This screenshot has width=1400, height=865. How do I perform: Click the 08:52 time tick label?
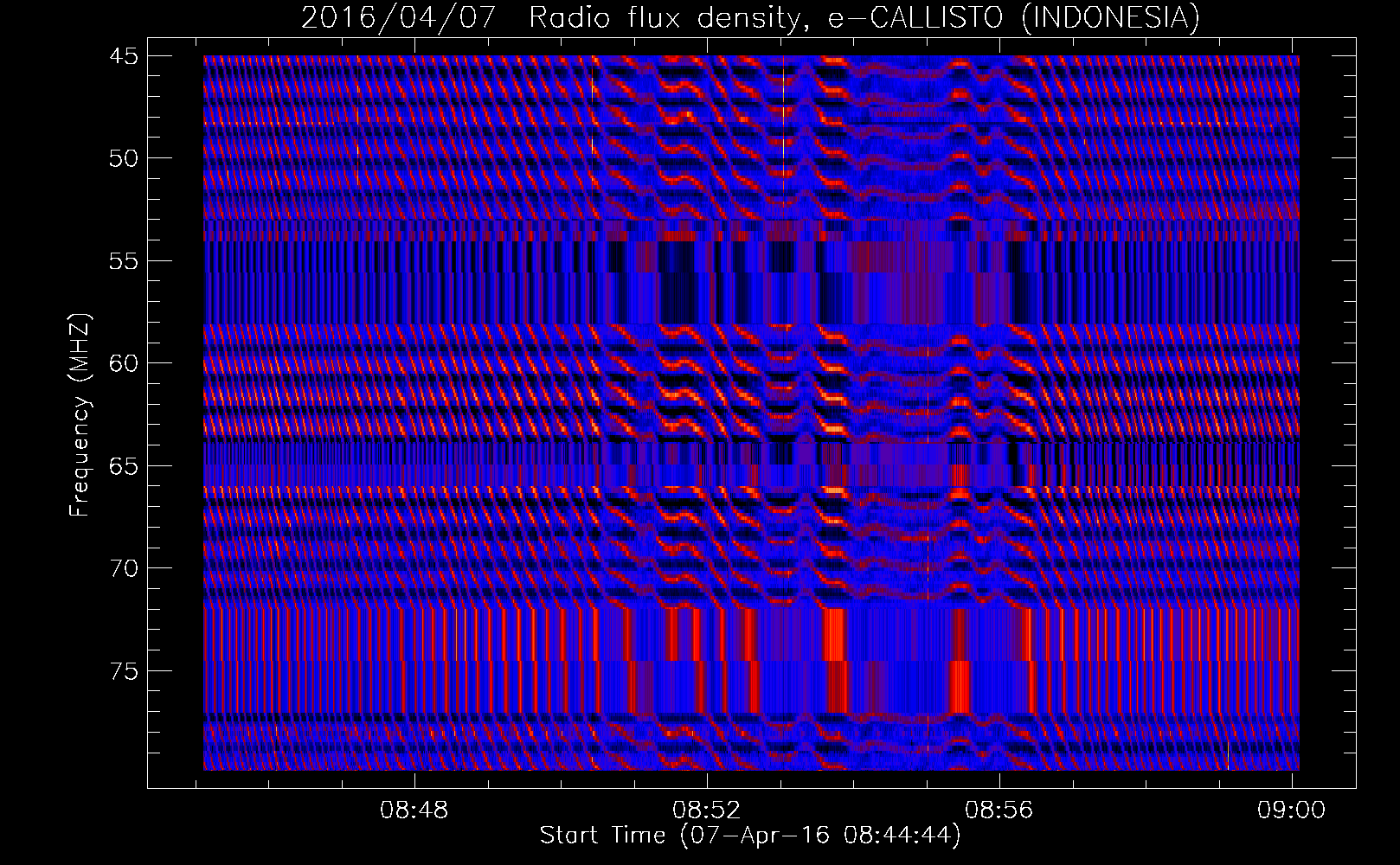point(707,810)
